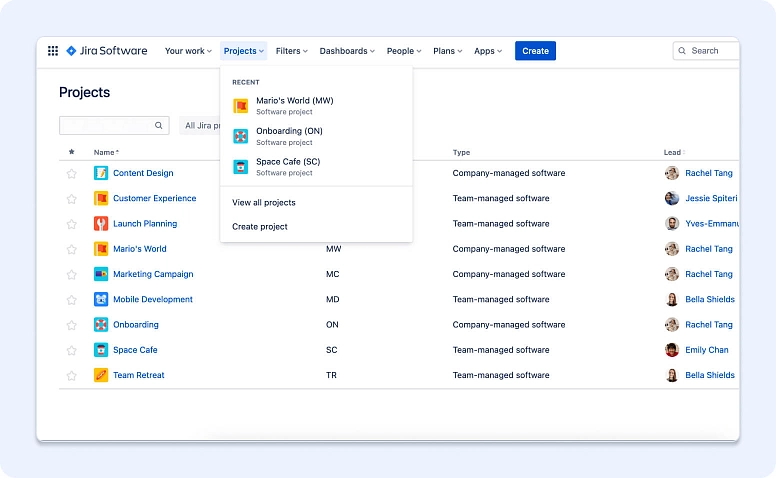Click Bella Shields avatar in Team Retreat row
The width and height of the screenshot is (776, 478).
[x=672, y=375]
